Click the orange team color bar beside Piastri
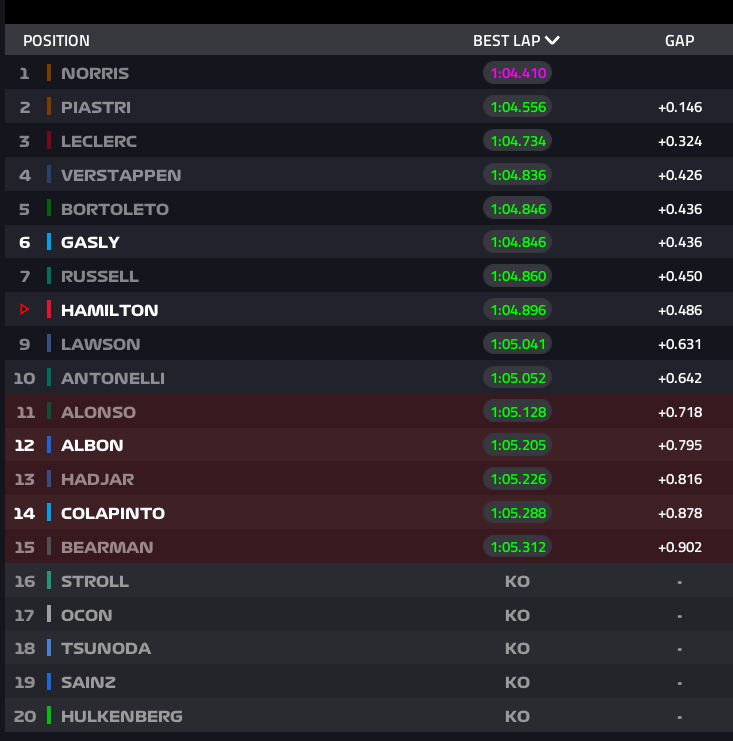 [x=48, y=107]
